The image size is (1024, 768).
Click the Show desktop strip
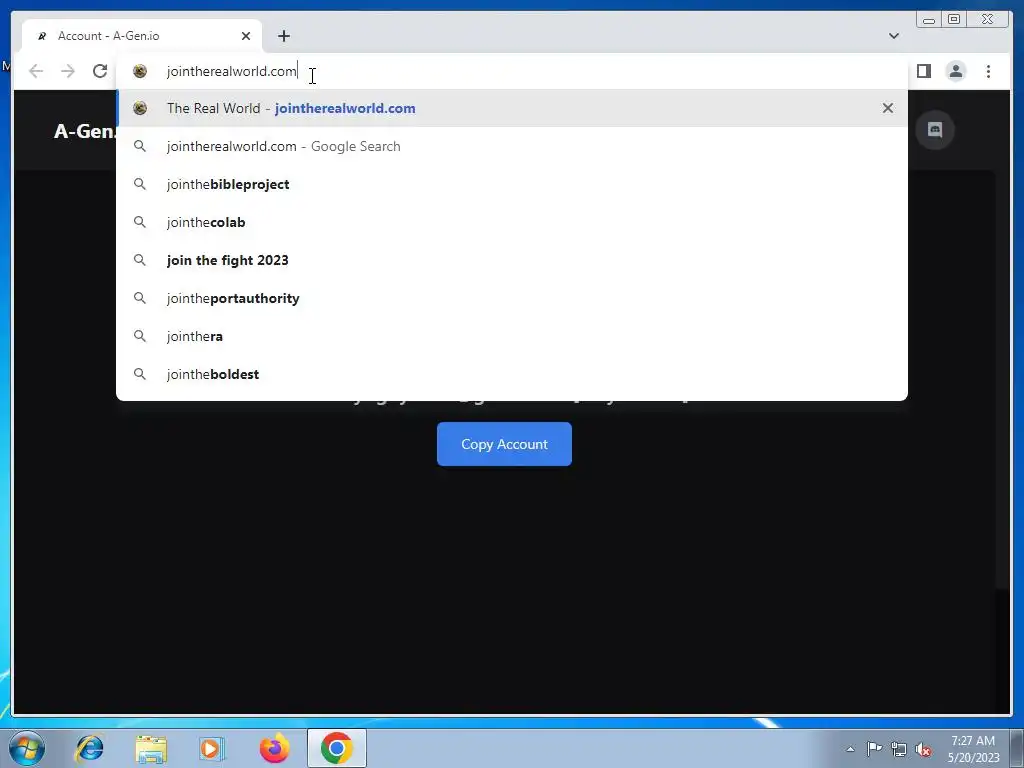click(1017, 748)
